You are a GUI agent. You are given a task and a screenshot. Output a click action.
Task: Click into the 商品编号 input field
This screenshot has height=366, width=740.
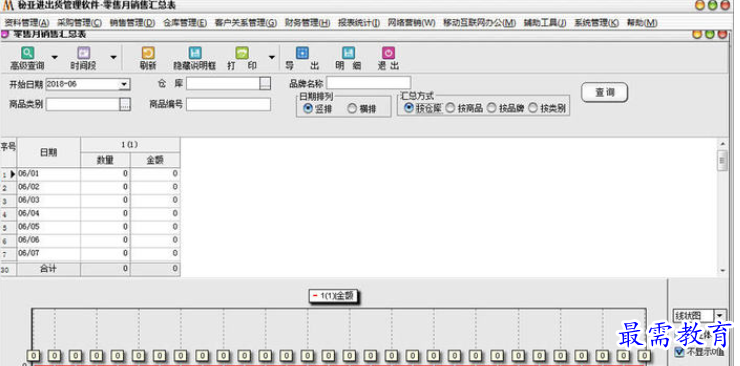(x=228, y=104)
